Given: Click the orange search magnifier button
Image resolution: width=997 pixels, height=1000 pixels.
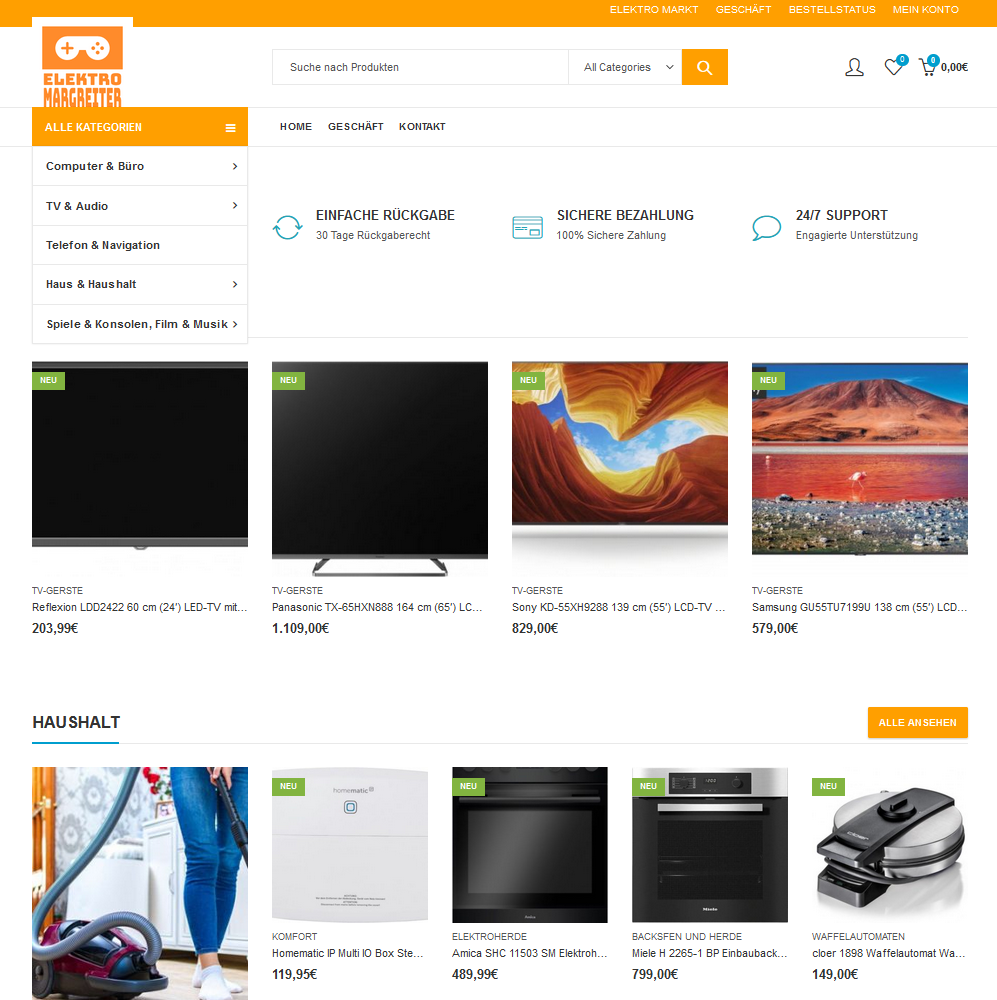Looking at the screenshot, I should pos(704,67).
